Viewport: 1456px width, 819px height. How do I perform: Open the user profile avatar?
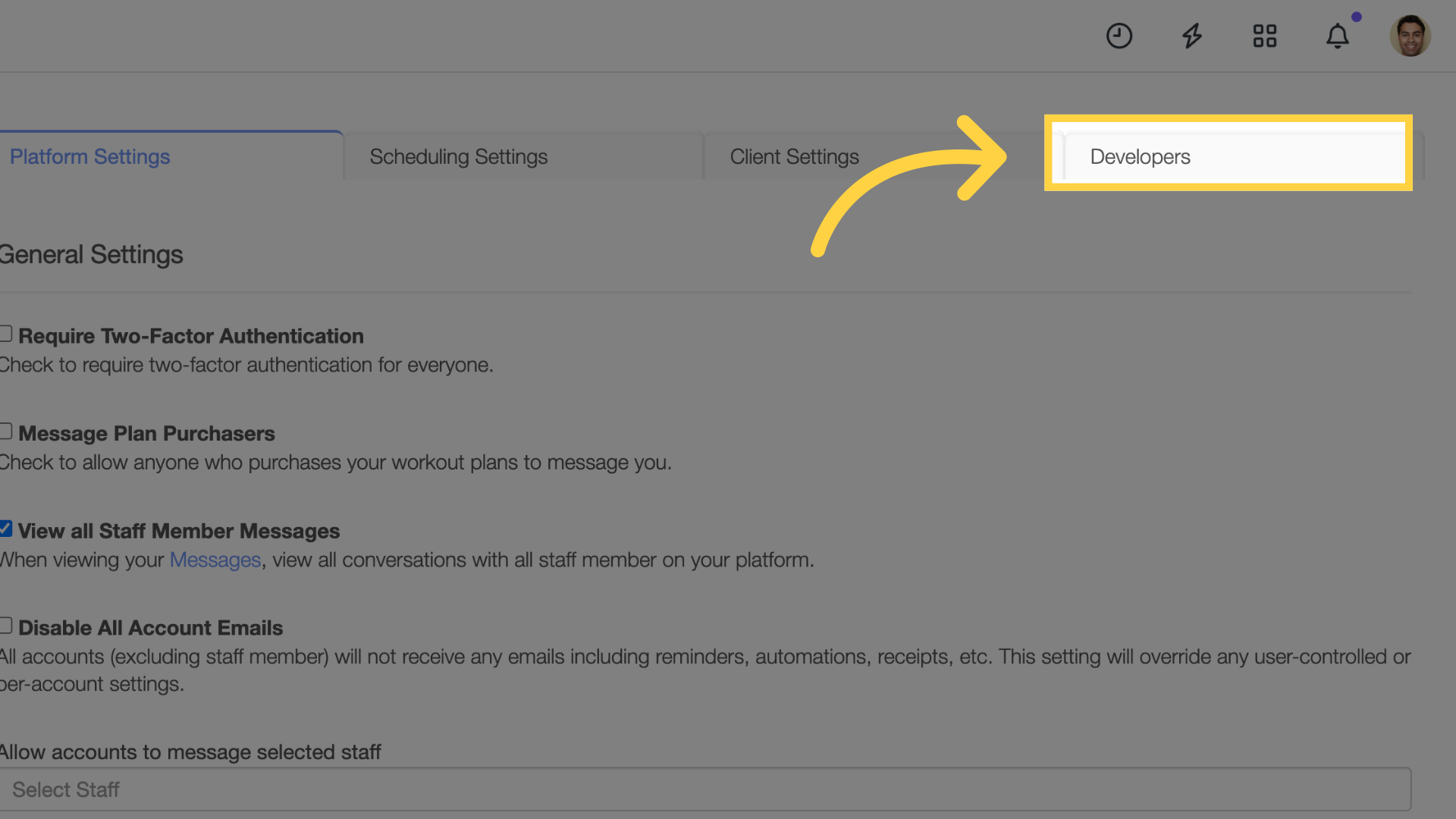point(1410,36)
